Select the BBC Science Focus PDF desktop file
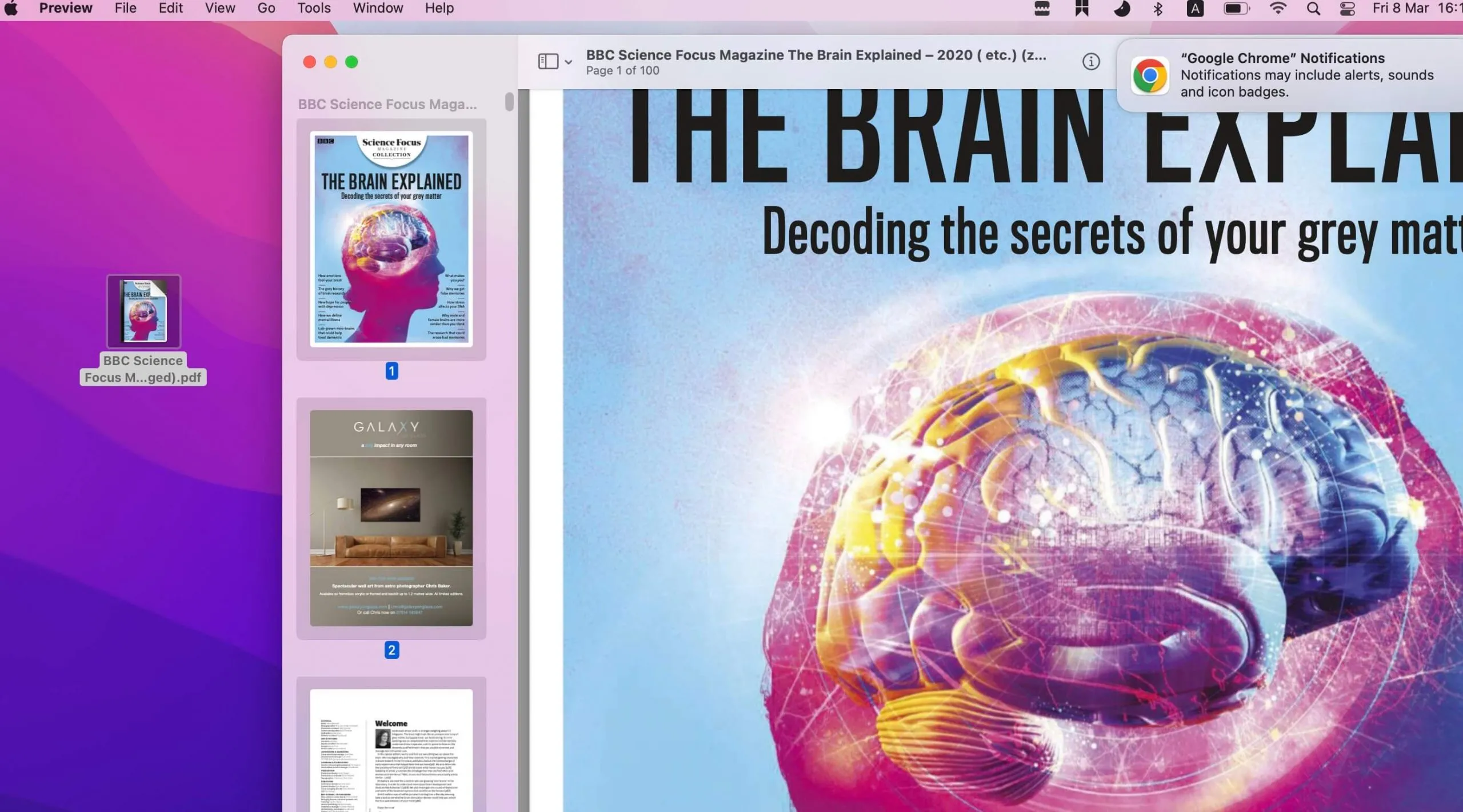This screenshot has height=812, width=1463. point(143,312)
